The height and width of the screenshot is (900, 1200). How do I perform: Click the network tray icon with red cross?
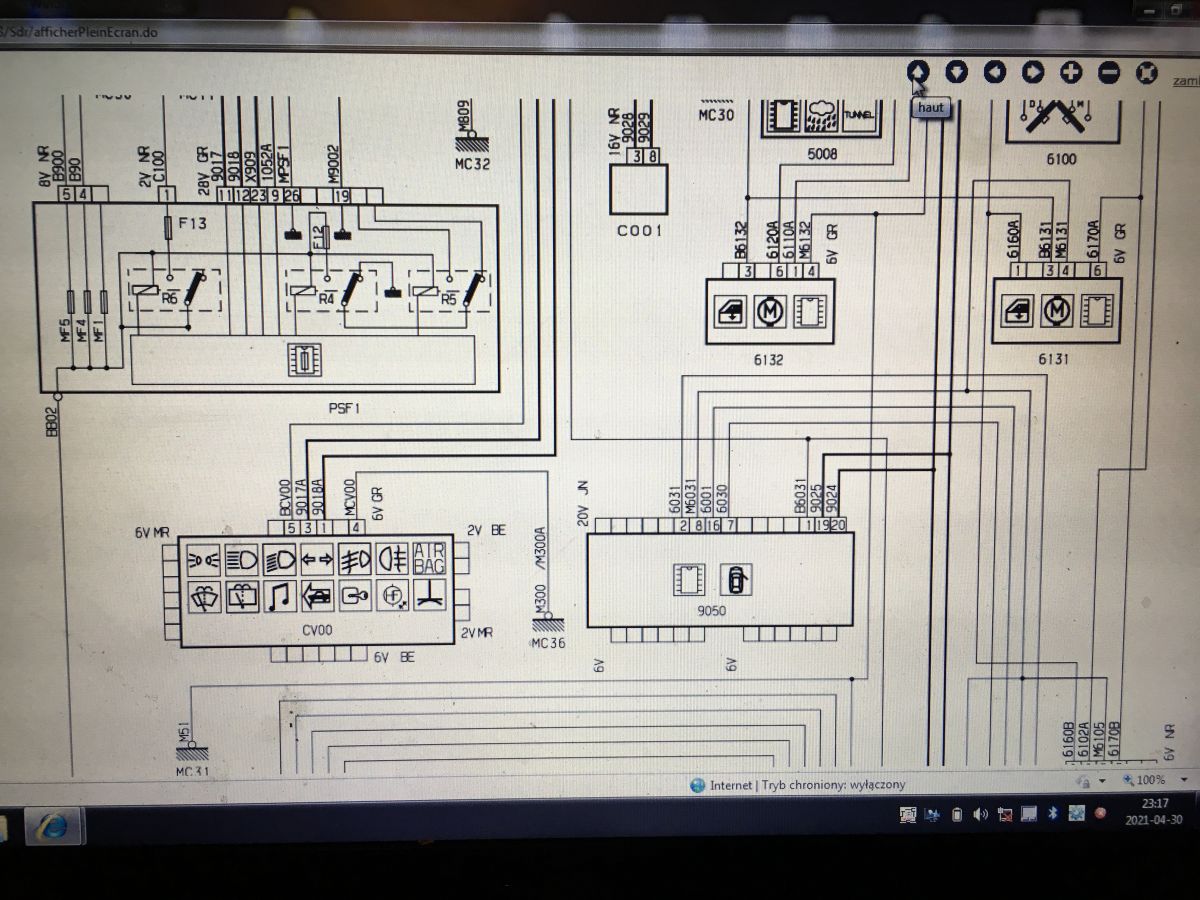(x=1006, y=815)
